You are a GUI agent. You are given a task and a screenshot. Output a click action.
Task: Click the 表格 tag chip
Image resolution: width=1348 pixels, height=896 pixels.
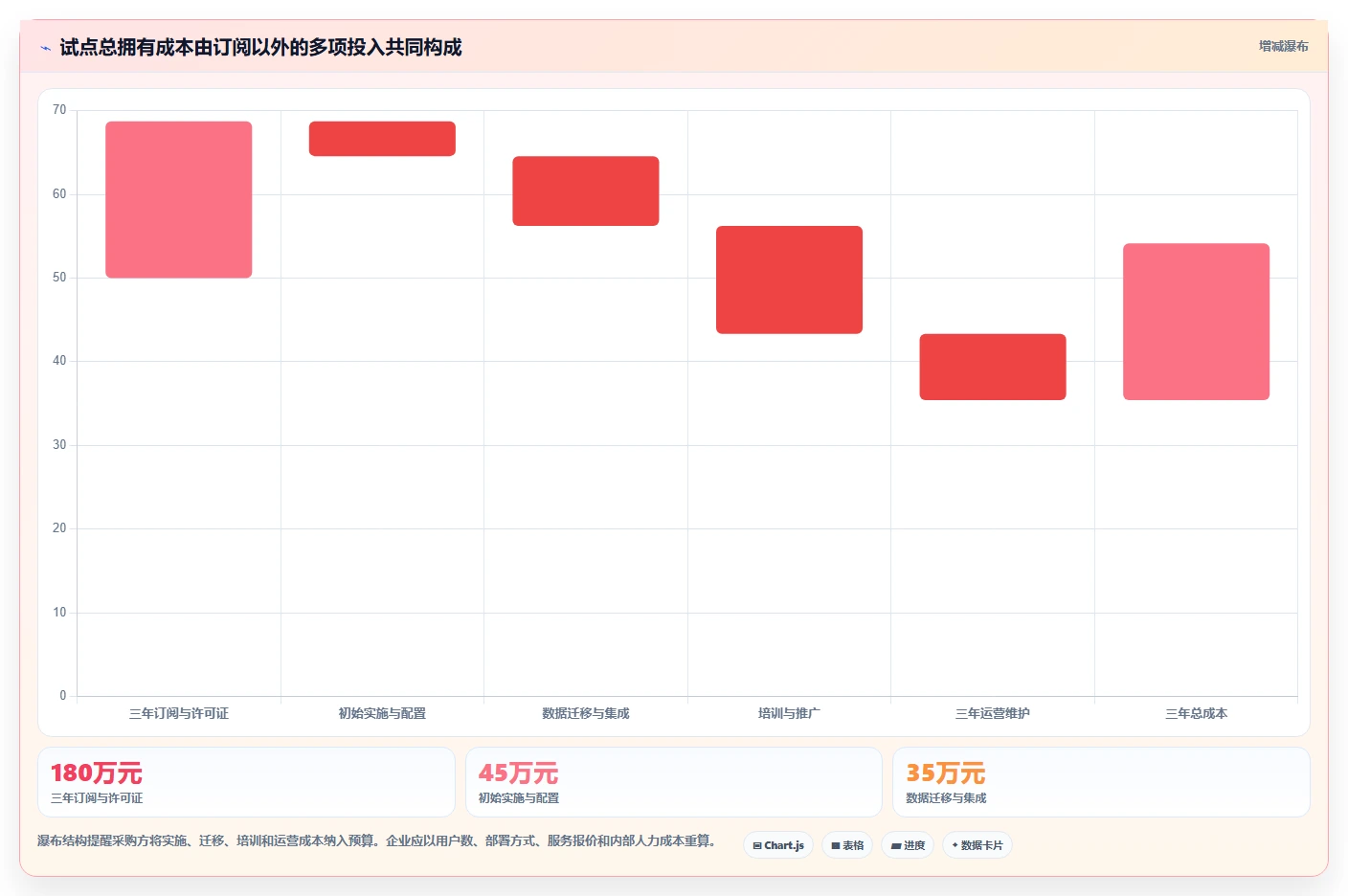click(847, 845)
